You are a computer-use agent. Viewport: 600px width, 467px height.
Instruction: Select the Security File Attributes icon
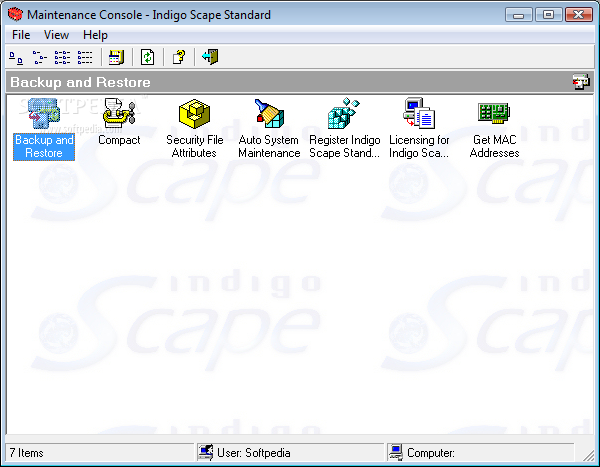click(194, 114)
